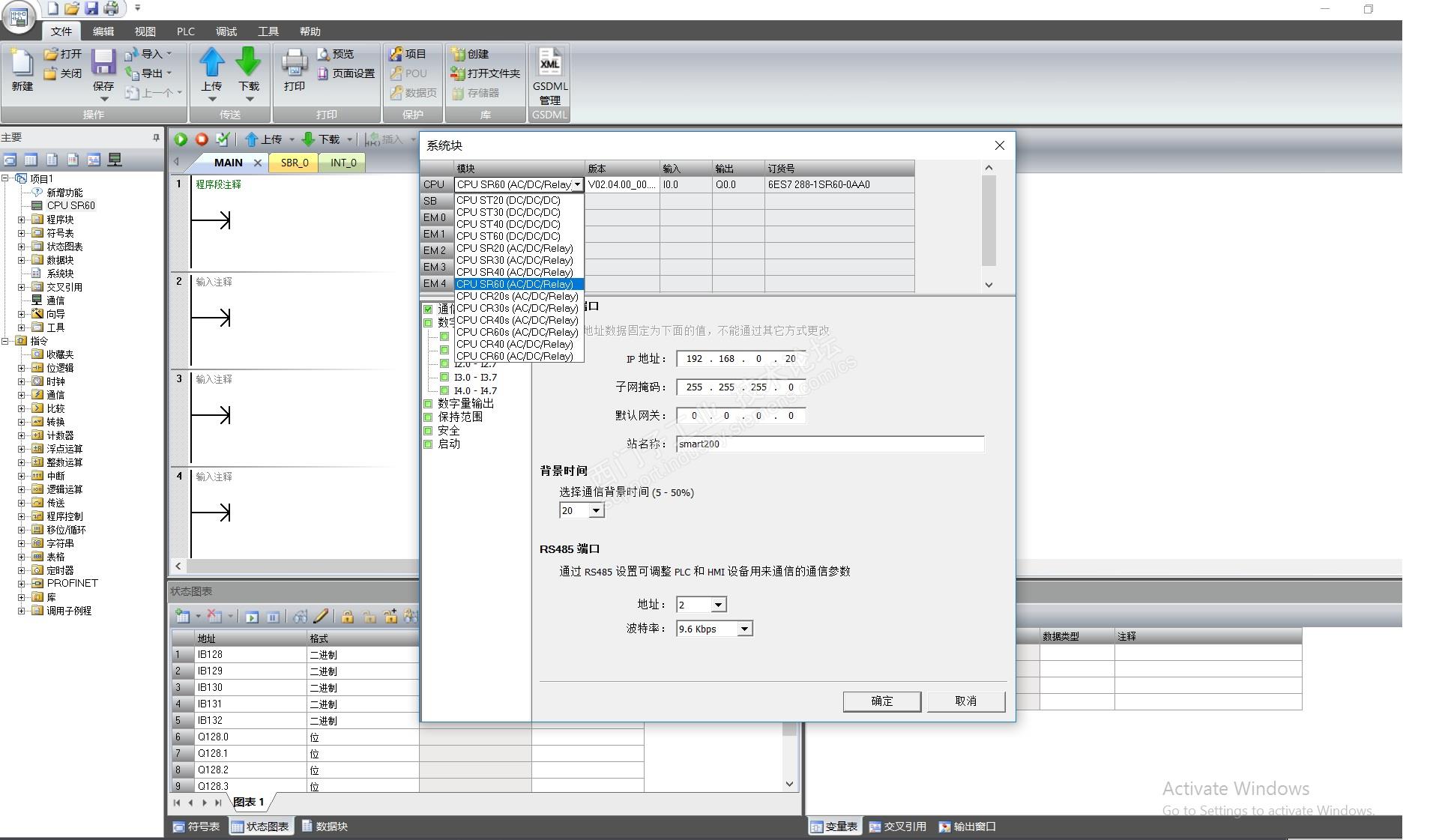Click the blue Upload arrow in ribbon
The width and height of the screenshot is (1442, 840).
(x=211, y=62)
